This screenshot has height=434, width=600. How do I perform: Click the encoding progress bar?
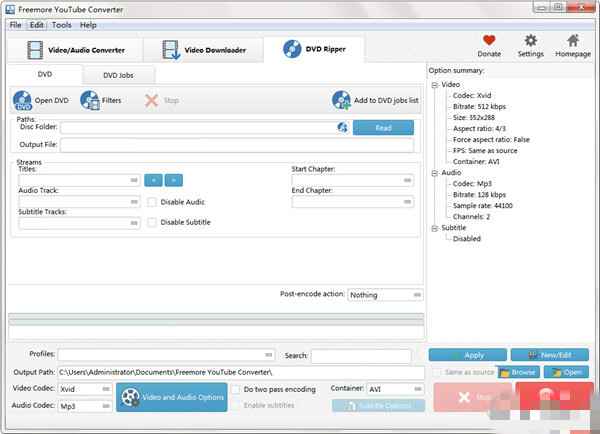click(x=216, y=319)
